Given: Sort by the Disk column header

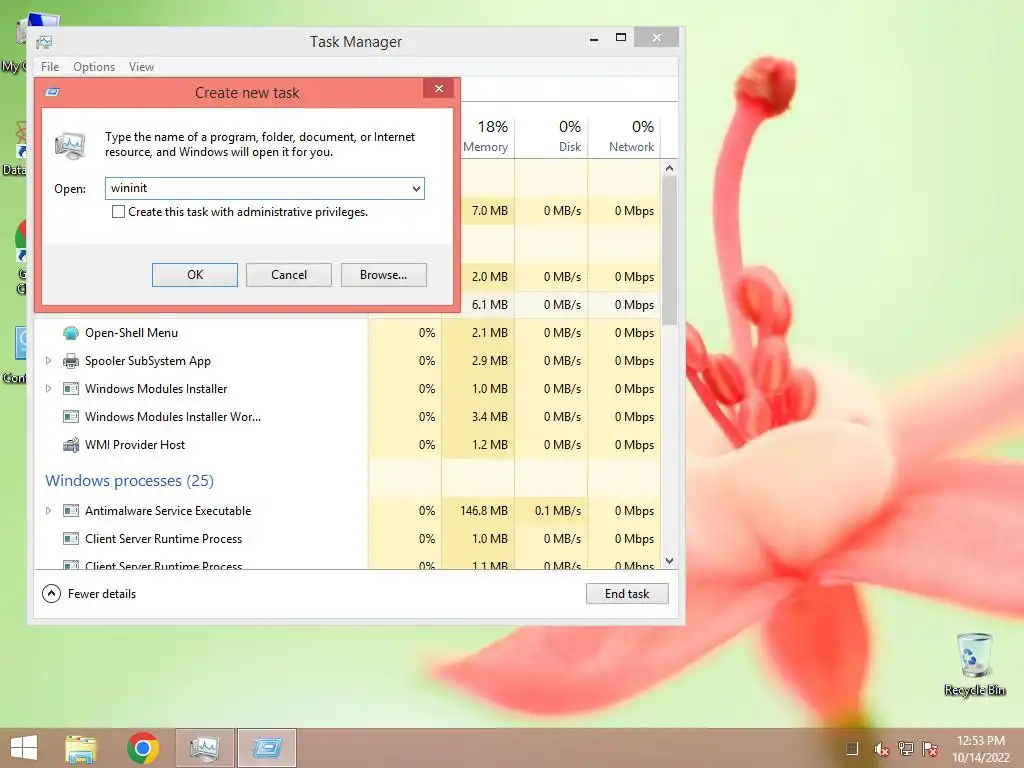Looking at the screenshot, I should coord(551,136).
